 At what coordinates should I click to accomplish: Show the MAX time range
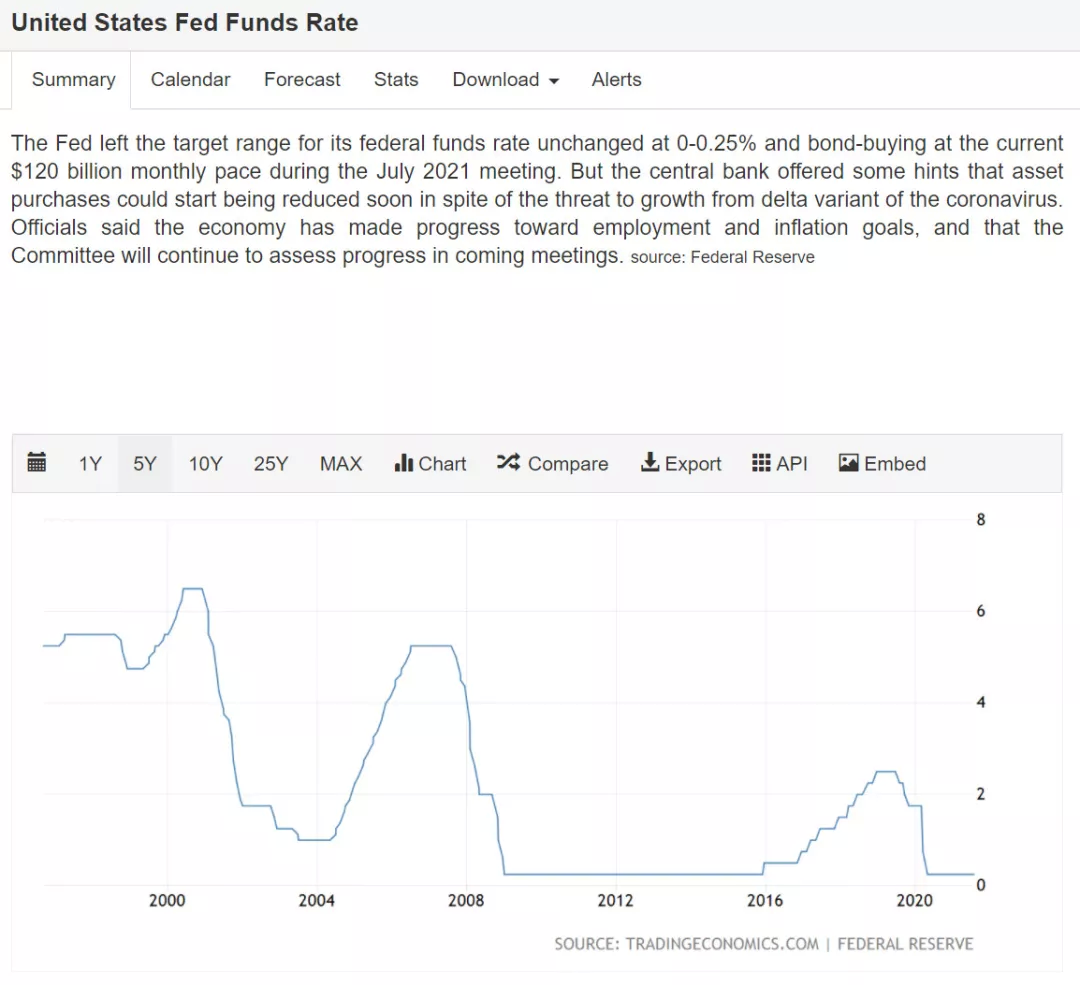[341, 464]
